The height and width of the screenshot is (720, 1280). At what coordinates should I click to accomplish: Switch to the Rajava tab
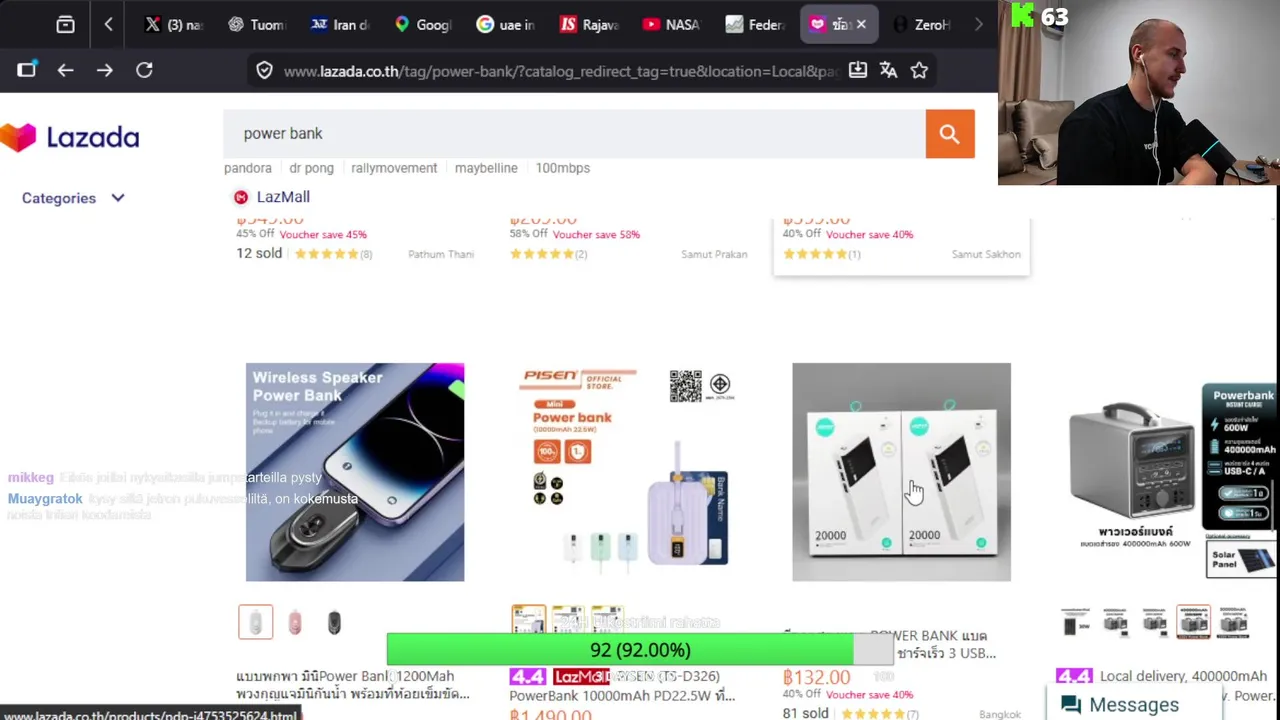click(588, 24)
